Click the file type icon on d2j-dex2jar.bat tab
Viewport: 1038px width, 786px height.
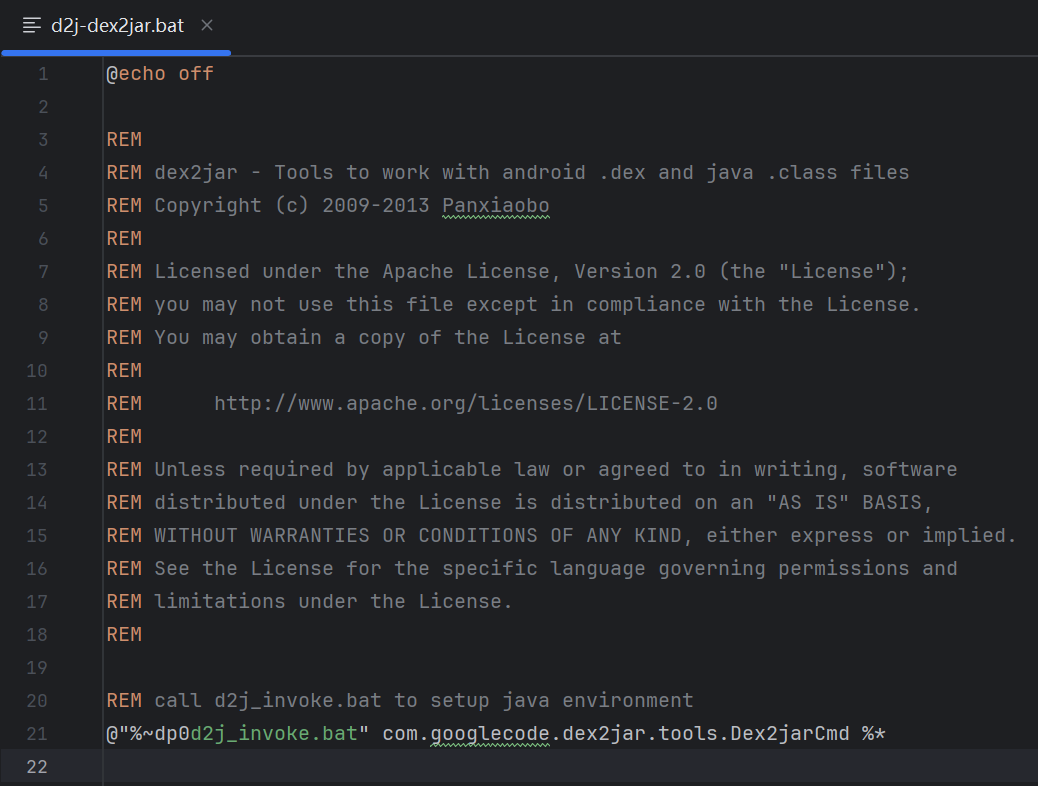point(32,26)
